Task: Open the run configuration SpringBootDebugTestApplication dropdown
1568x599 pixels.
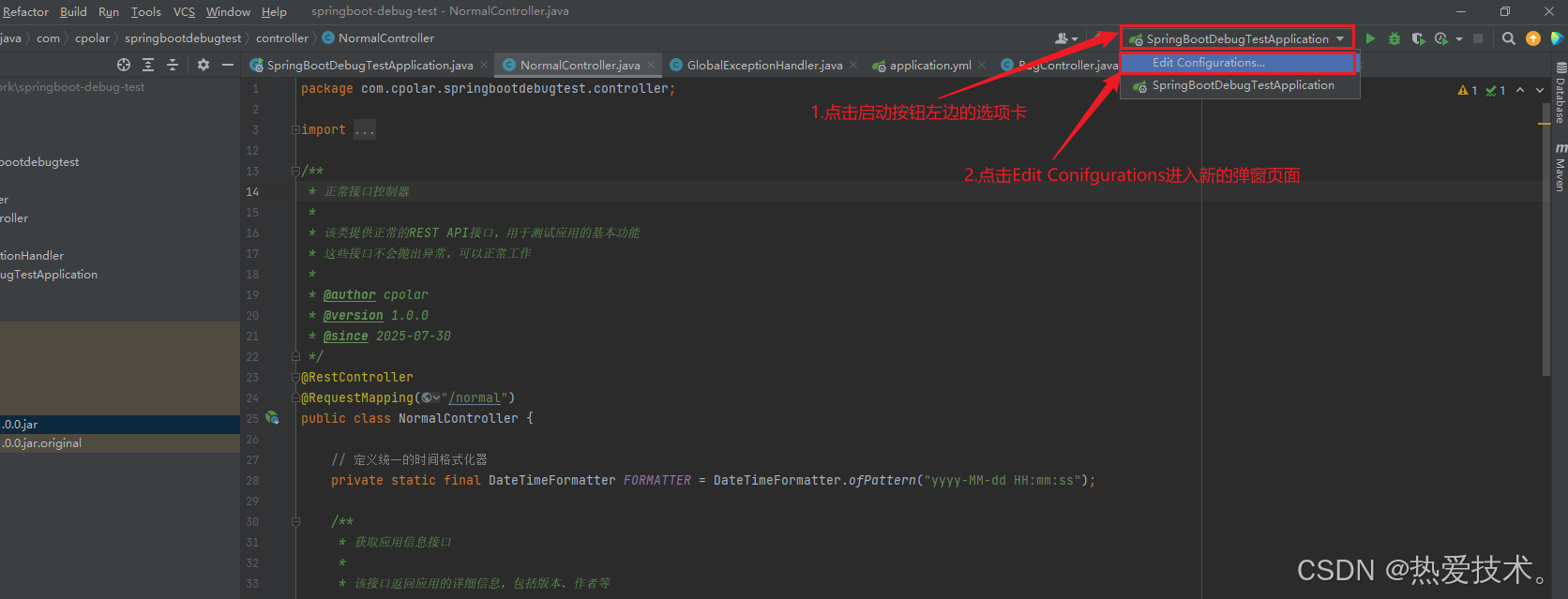Action: 1237,38
